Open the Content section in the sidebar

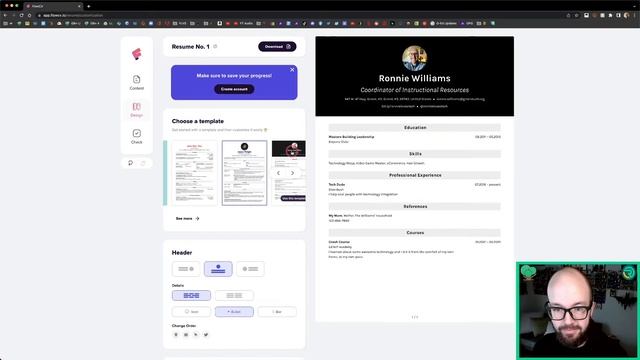137,82
